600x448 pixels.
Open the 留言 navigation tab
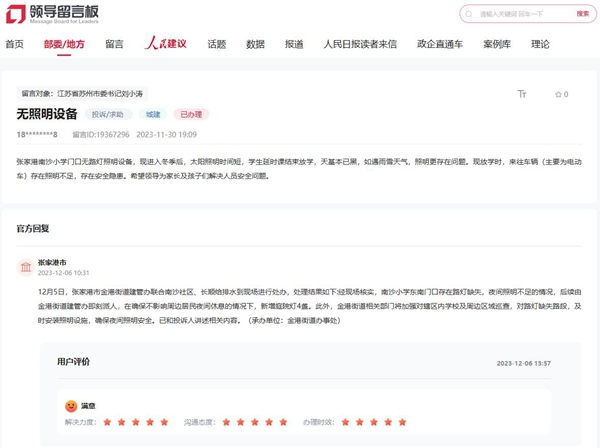click(x=114, y=44)
